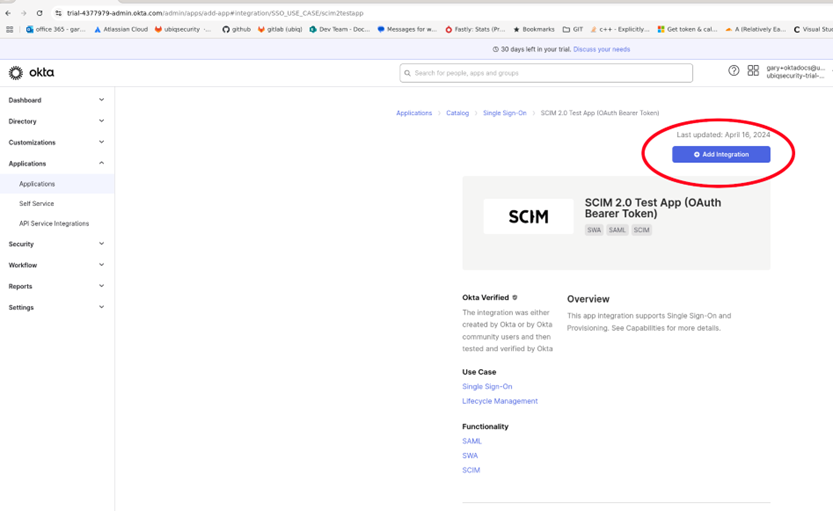Image resolution: width=833 pixels, height=511 pixels.
Task: Click the SCIM tag on app card
Action: tap(641, 230)
